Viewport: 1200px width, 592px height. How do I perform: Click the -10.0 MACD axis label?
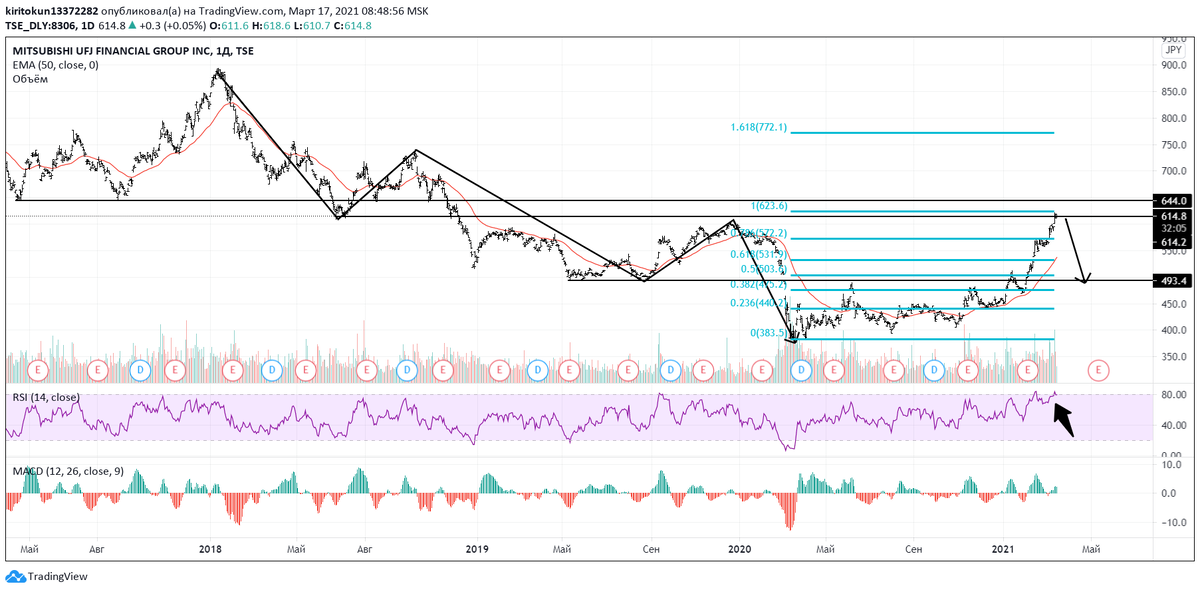tap(1174, 523)
